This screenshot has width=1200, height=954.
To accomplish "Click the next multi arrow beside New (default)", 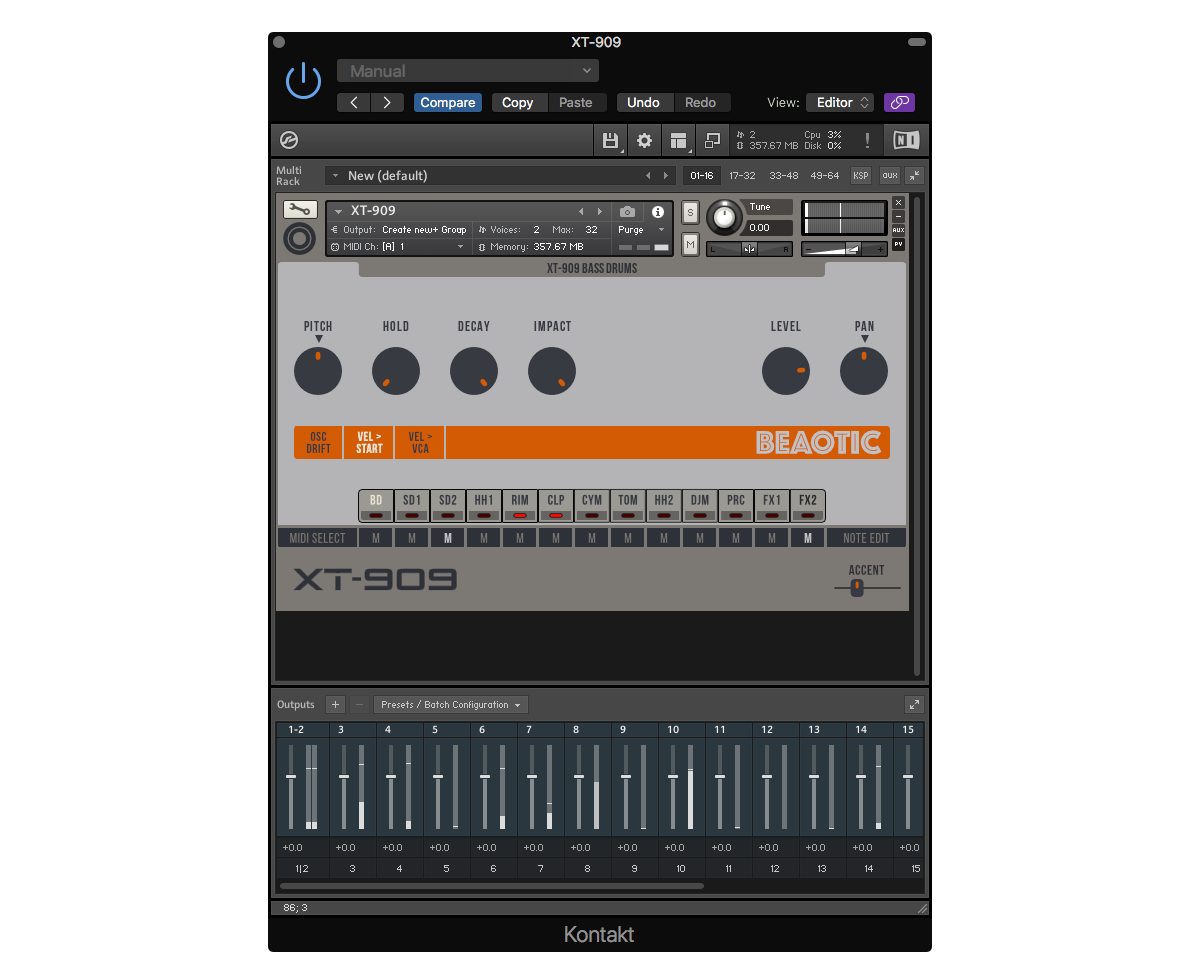I will tap(665, 176).
